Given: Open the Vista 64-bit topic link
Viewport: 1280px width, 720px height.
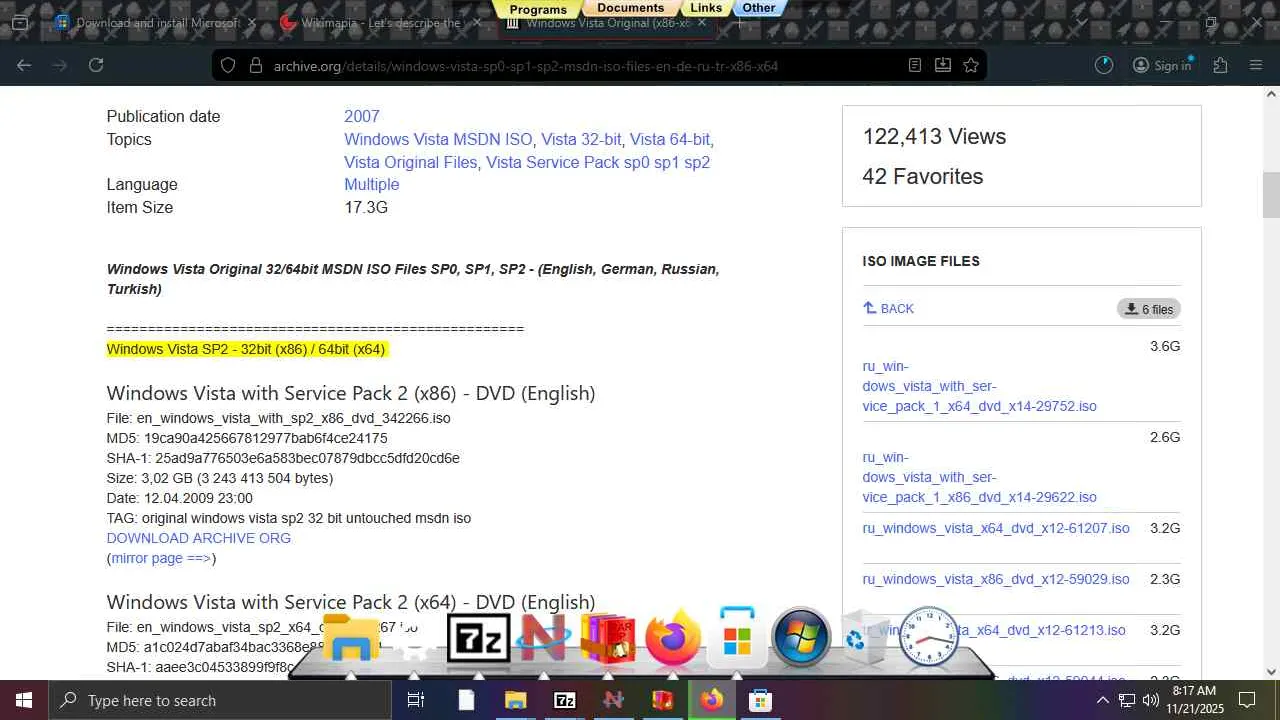Looking at the screenshot, I should click(670, 139).
